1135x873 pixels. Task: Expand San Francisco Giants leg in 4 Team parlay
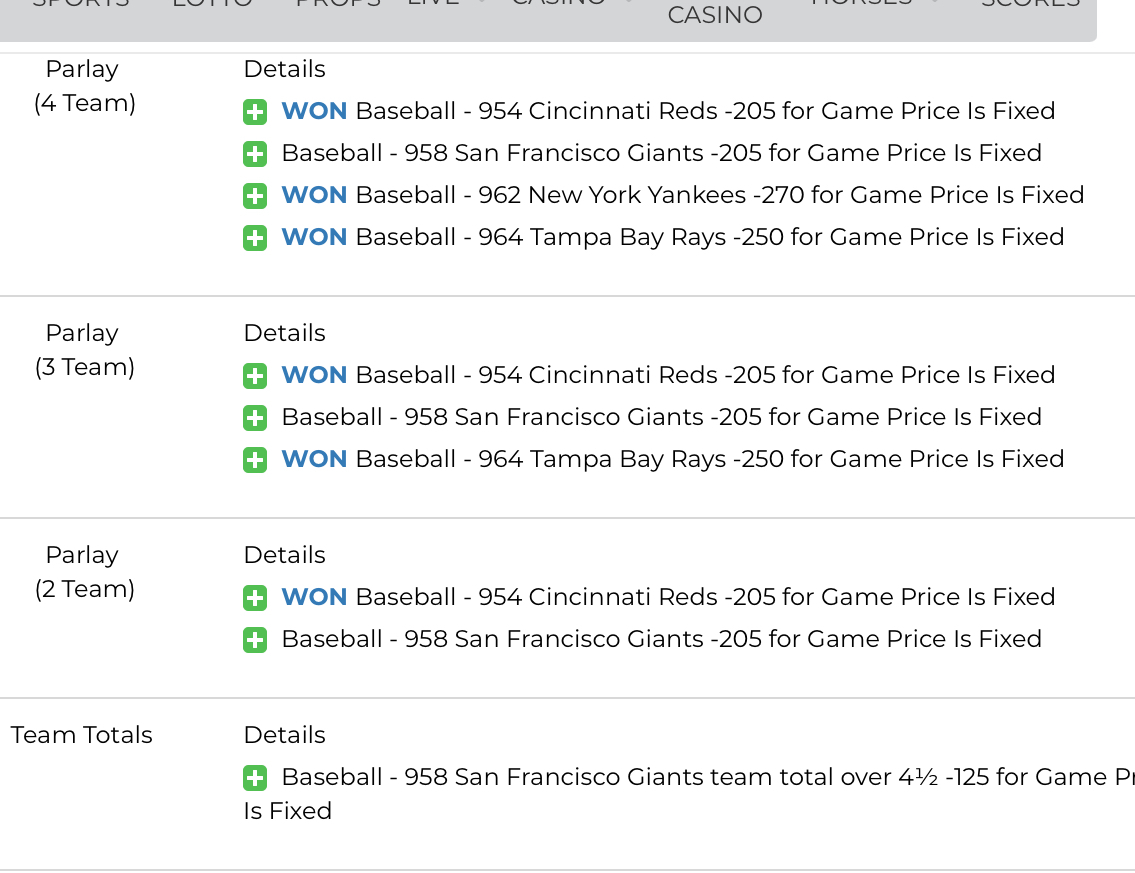[x=255, y=154]
